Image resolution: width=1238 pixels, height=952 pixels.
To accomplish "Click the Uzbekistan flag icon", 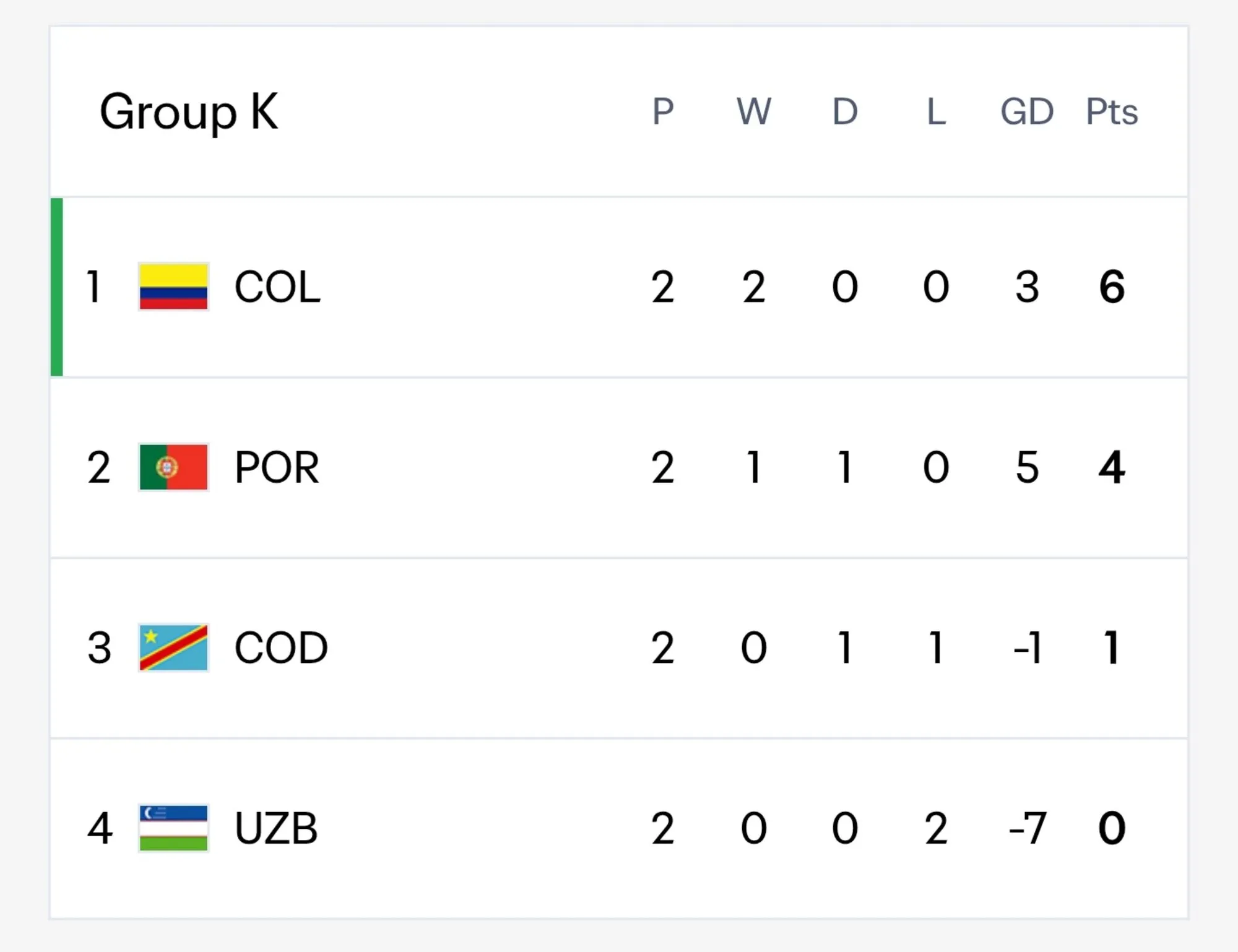I will tap(173, 828).
